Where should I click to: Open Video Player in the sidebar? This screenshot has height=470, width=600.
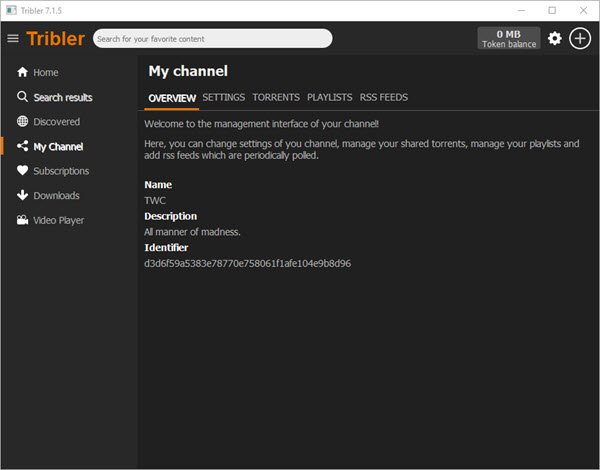tap(59, 220)
